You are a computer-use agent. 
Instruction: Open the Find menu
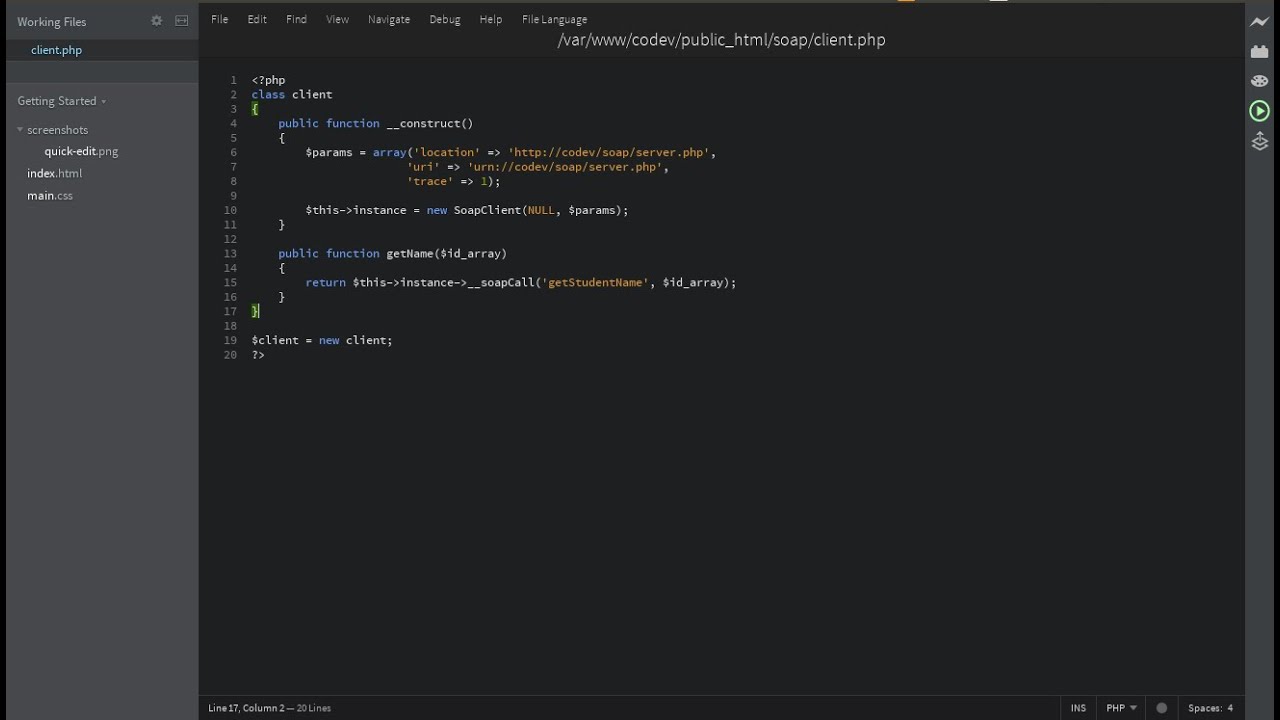tap(296, 19)
